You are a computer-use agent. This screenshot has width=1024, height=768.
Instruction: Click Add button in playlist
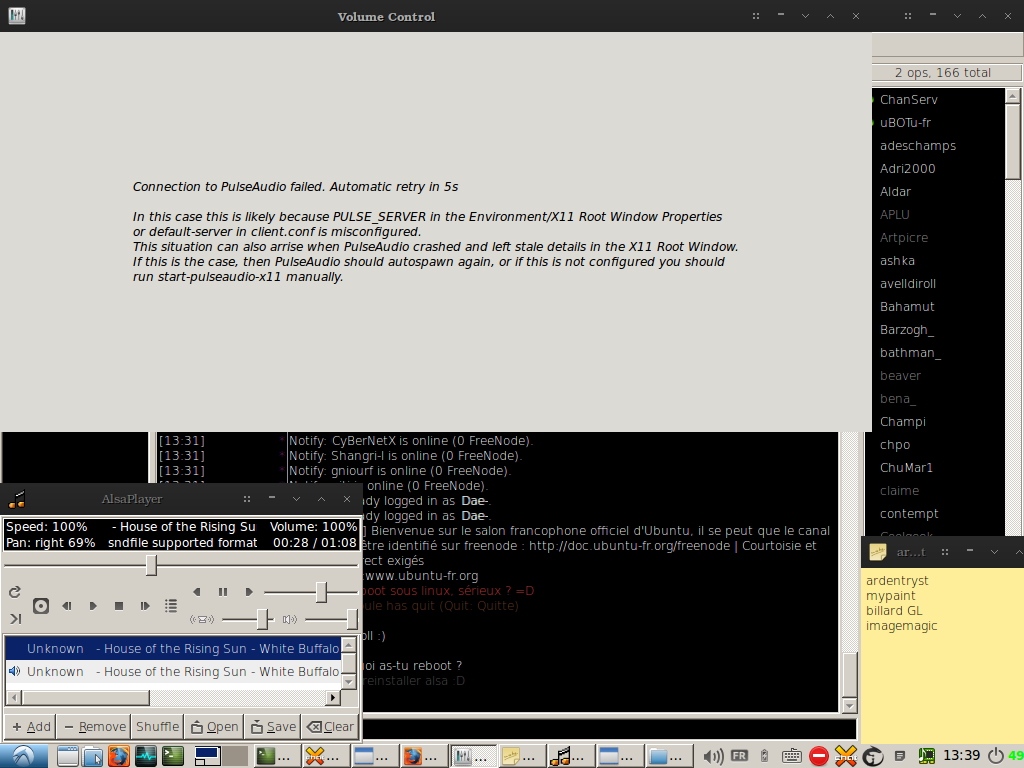(x=31, y=727)
